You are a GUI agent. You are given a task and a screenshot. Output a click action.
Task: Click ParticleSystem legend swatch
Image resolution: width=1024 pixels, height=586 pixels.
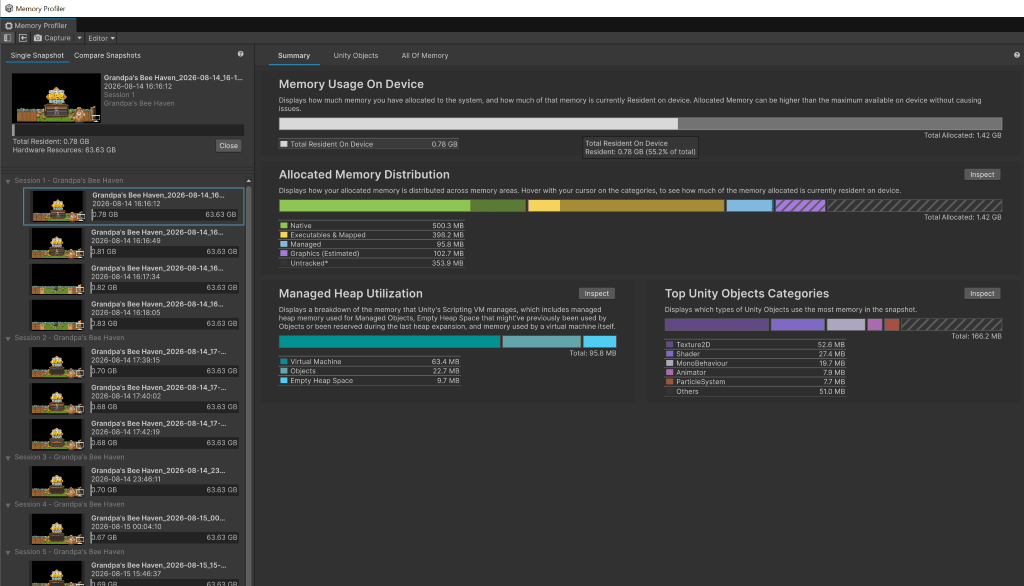coord(669,382)
